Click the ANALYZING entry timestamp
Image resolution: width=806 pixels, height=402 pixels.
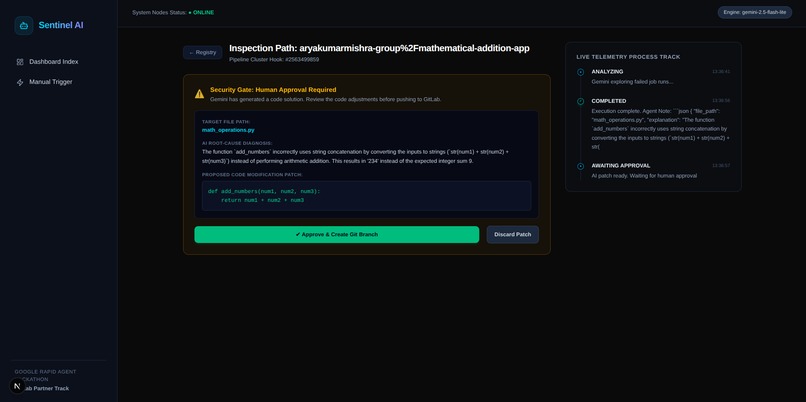click(x=721, y=72)
